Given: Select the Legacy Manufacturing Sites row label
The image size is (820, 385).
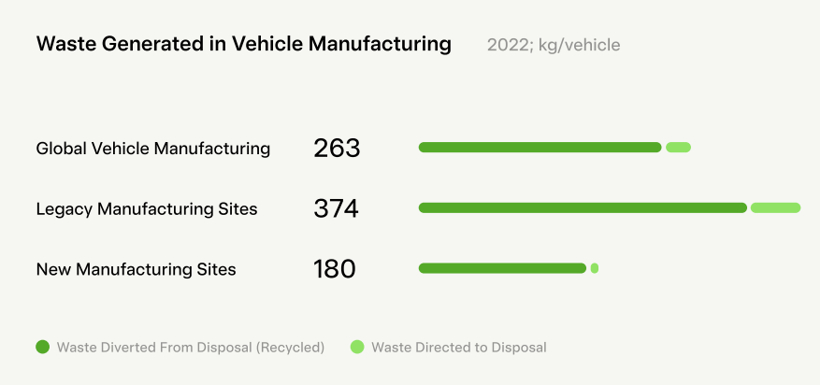Looking at the screenshot, I should 147,209.
